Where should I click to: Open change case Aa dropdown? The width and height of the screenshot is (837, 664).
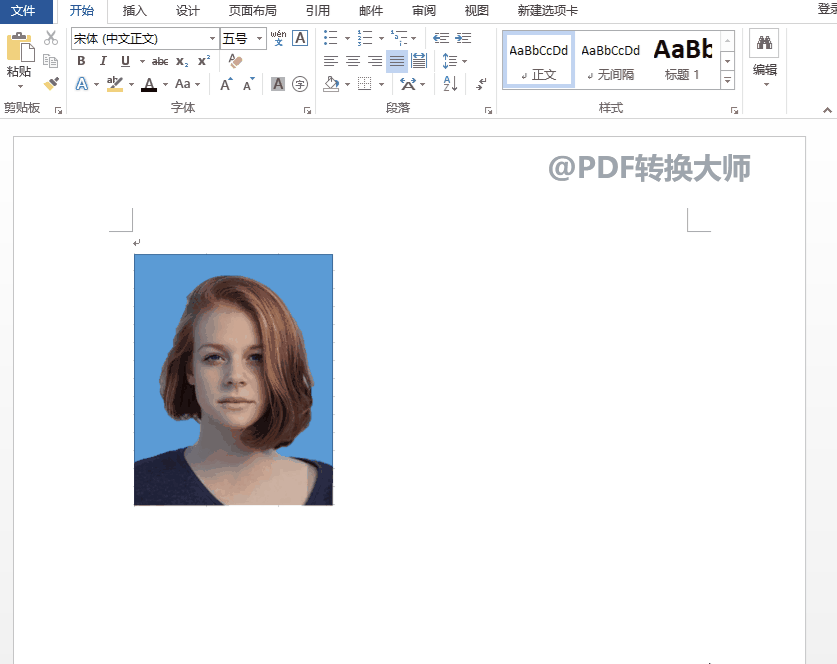(x=198, y=84)
